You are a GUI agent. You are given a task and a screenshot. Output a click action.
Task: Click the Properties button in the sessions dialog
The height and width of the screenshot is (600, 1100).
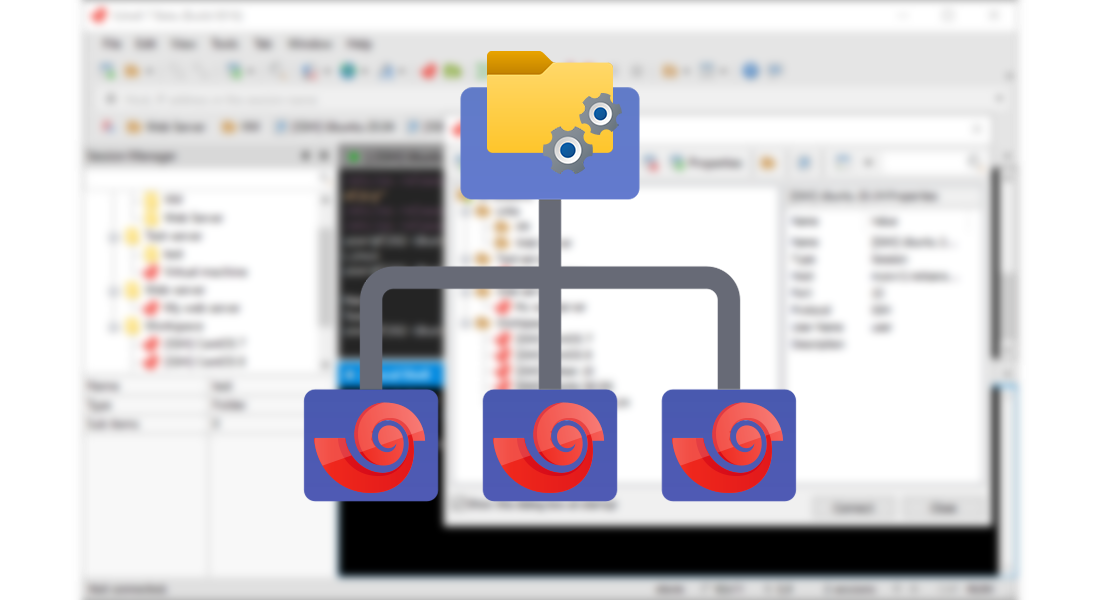pos(706,164)
